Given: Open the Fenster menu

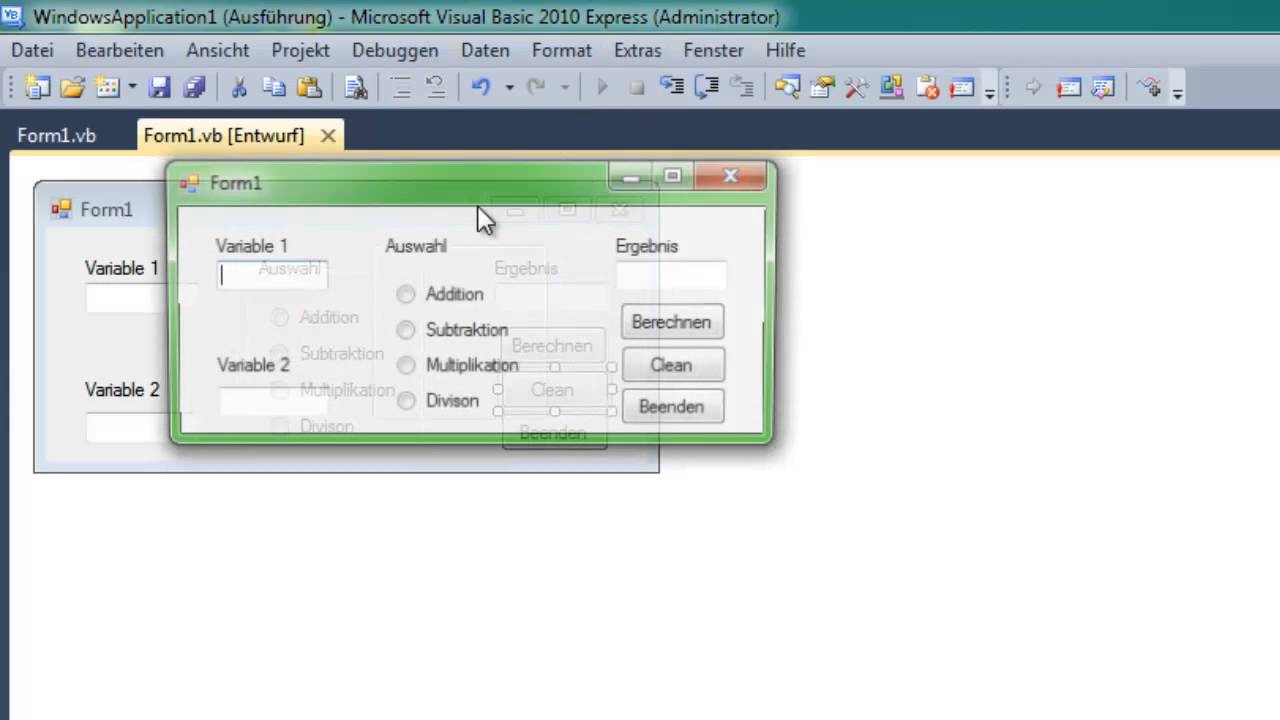Looking at the screenshot, I should 714,50.
